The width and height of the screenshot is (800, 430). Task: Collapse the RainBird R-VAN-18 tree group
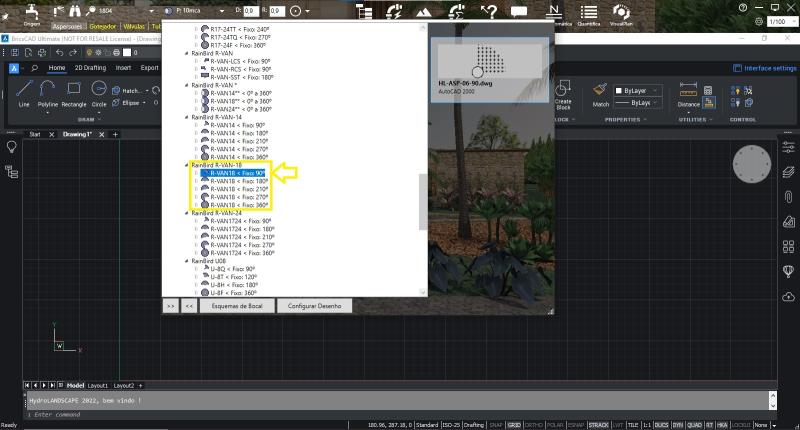tap(188, 164)
